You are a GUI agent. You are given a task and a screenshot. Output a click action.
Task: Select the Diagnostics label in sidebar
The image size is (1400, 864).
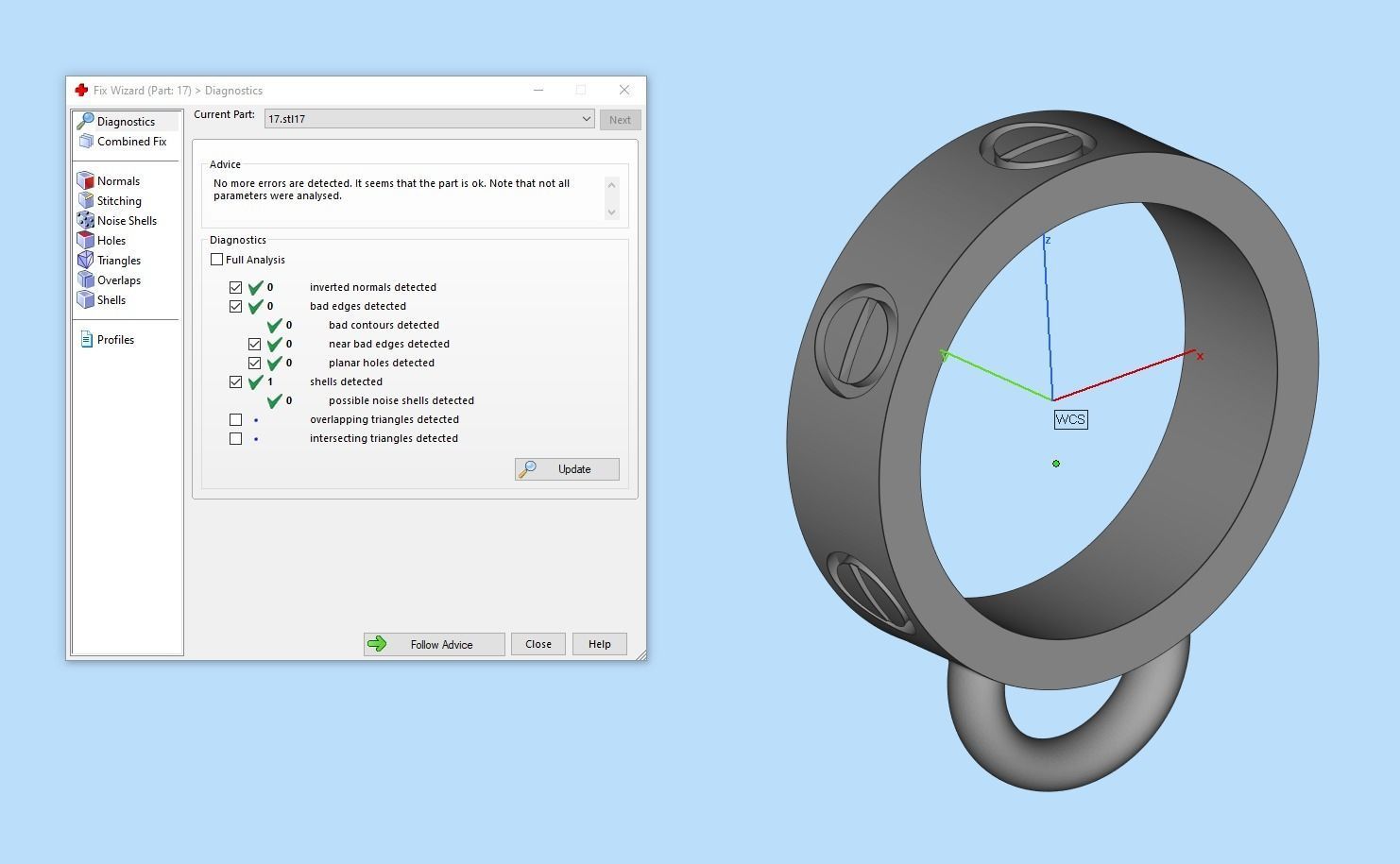pyautogui.click(x=126, y=121)
